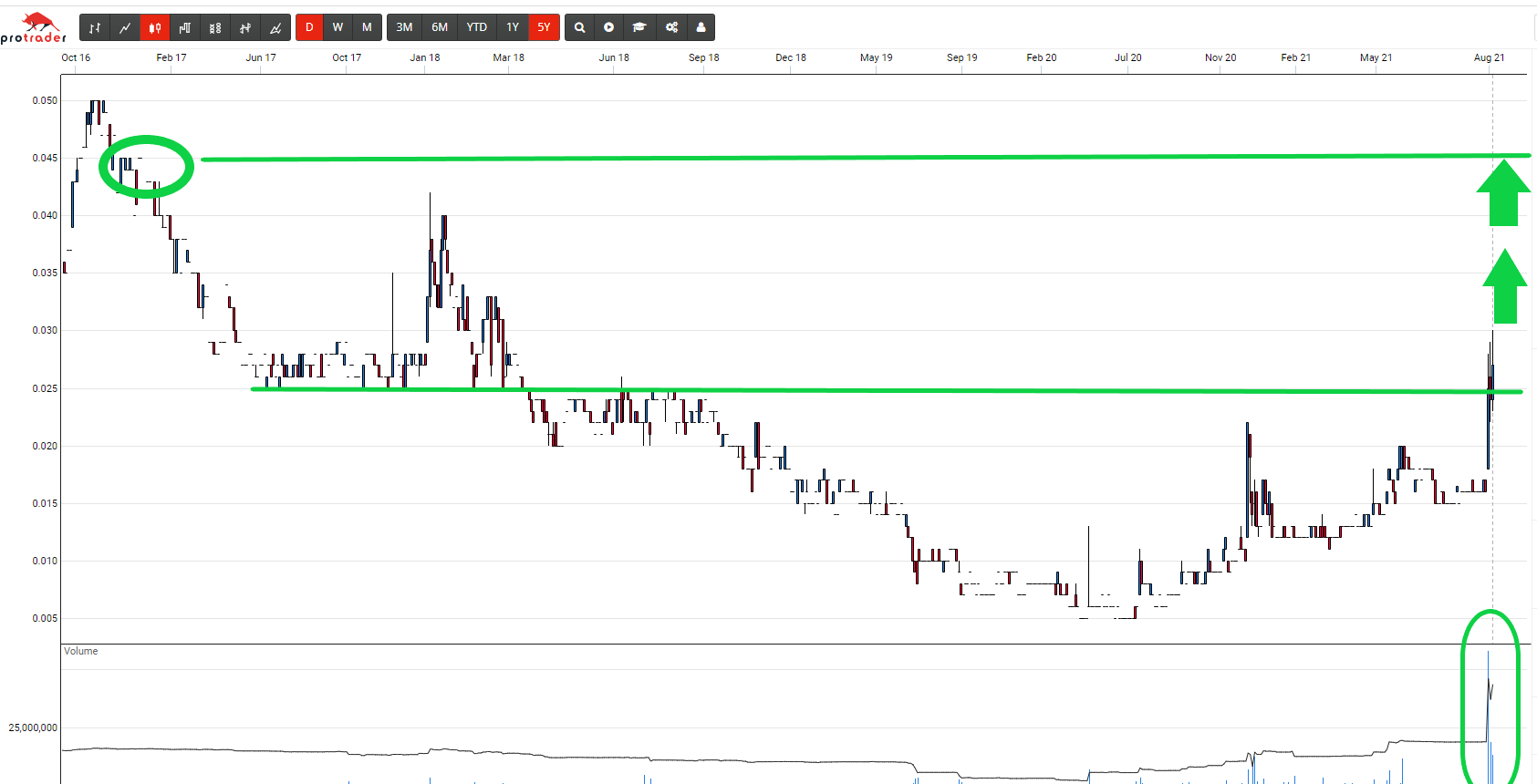Click the 0.025 price axis label
Screen dimensions: 1537x784
45,388
